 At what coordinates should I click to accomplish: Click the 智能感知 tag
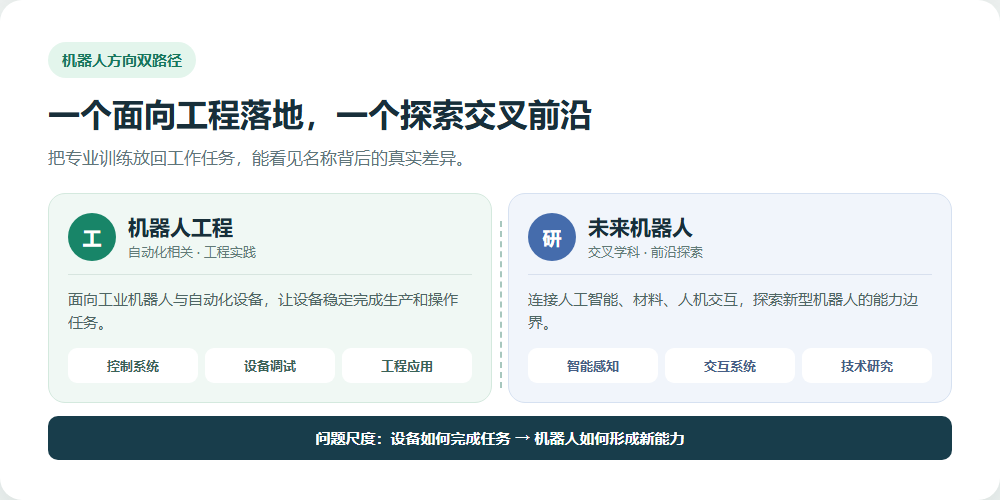[x=592, y=366]
